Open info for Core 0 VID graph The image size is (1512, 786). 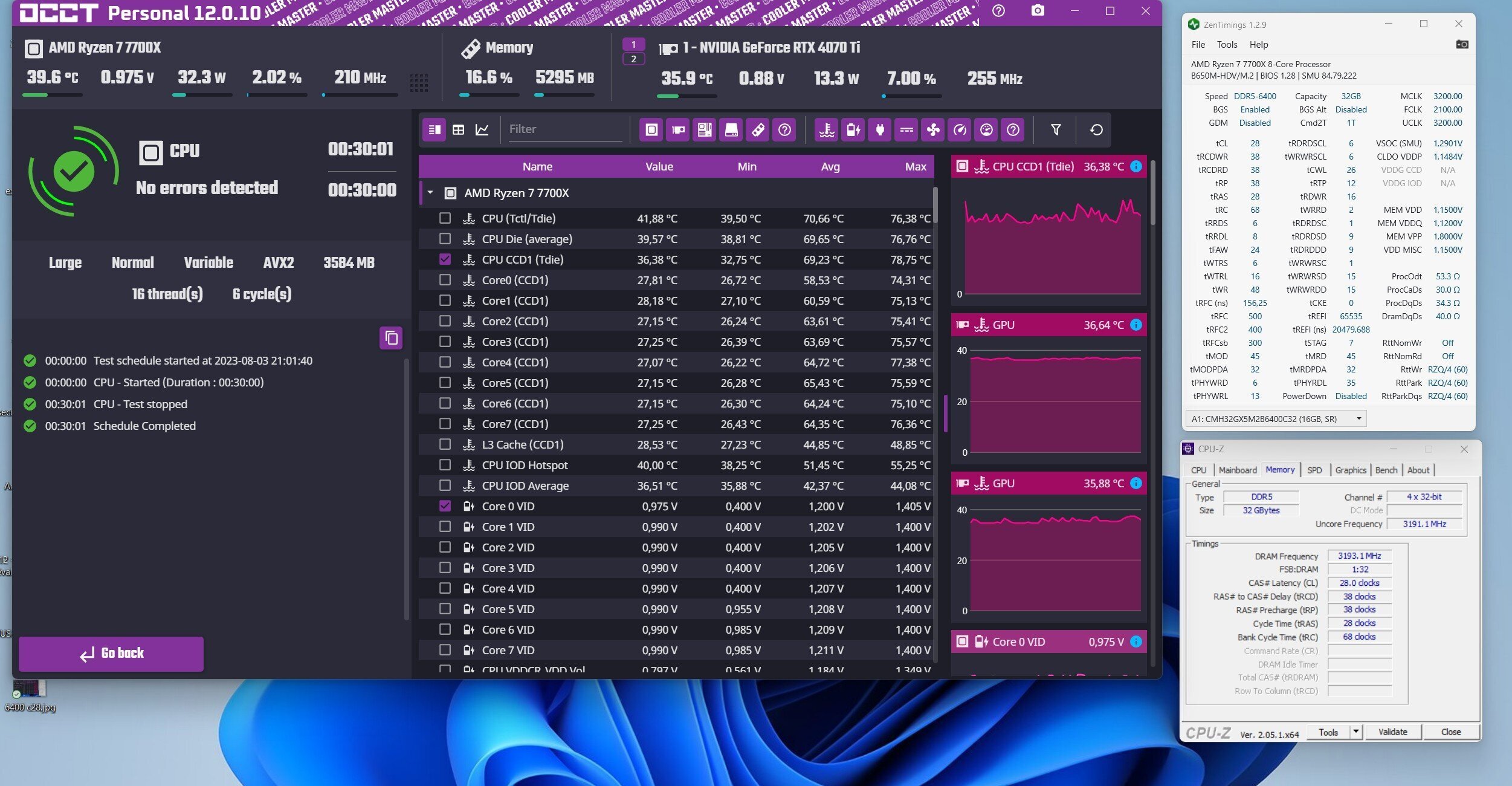[1136, 641]
